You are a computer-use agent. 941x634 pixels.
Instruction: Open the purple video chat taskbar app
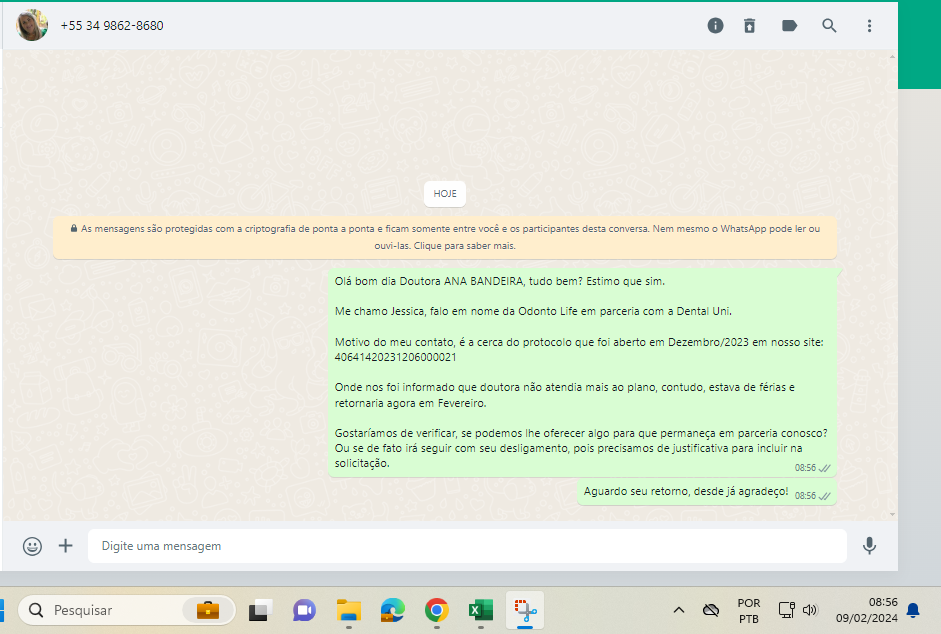click(x=304, y=610)
